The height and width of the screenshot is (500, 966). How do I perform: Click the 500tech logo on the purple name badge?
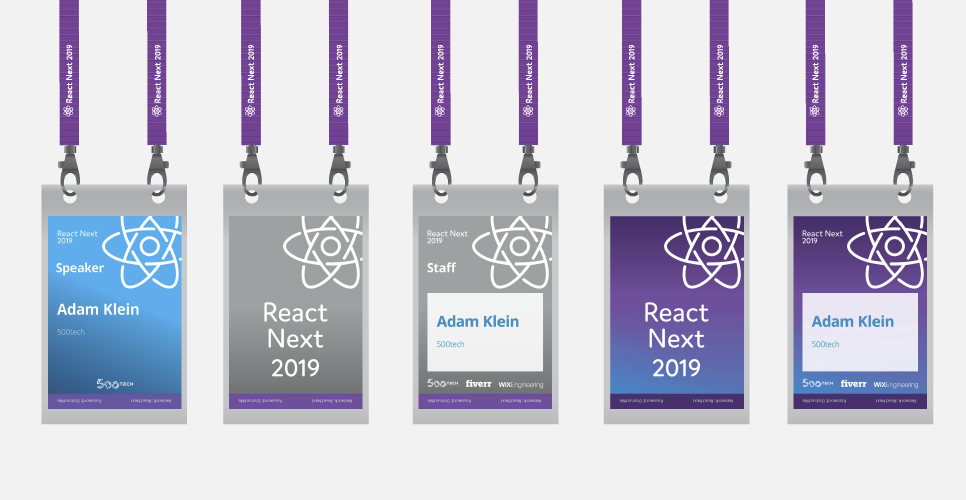pos(818,383)
